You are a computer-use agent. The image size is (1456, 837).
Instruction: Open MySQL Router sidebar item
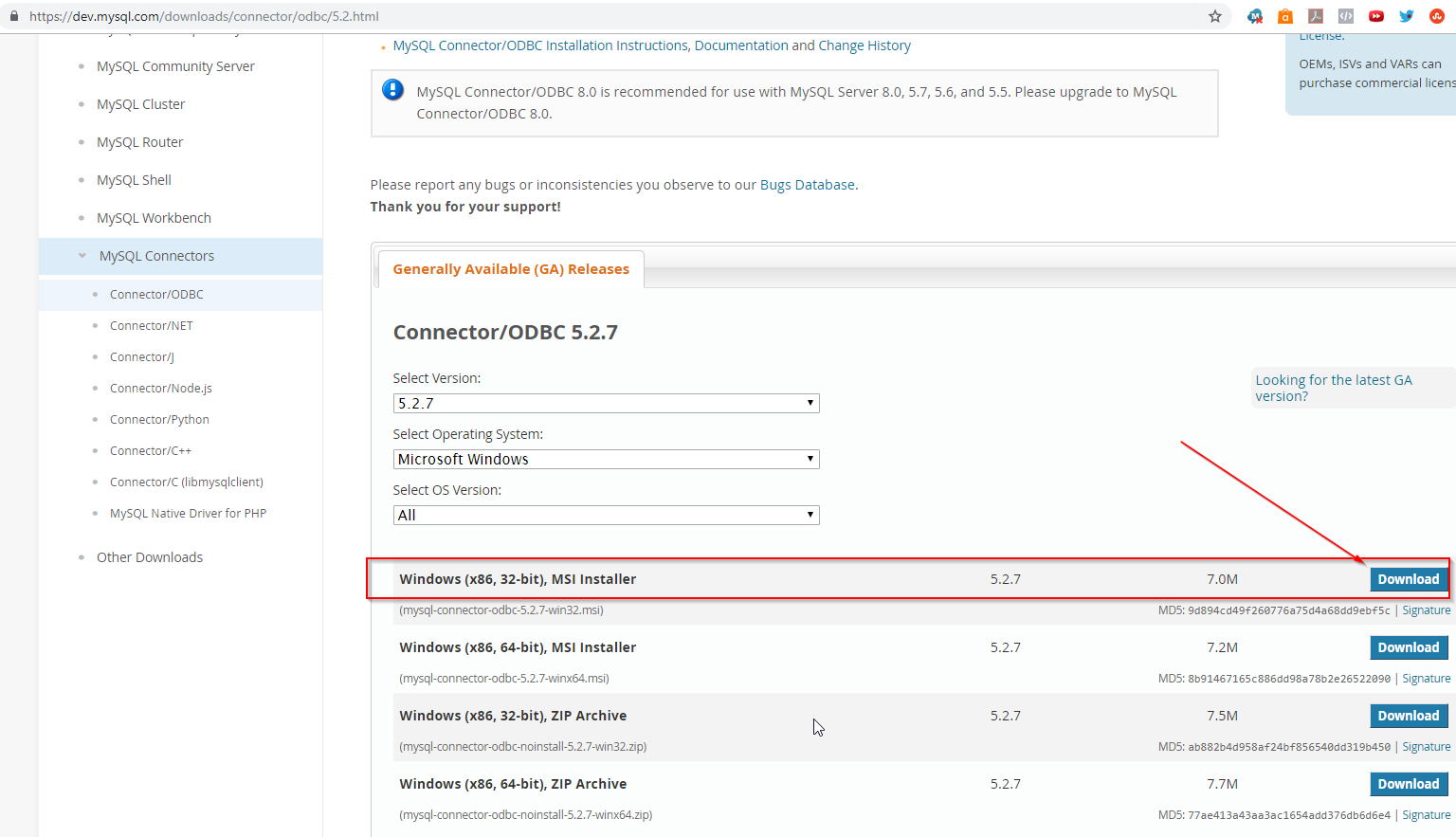click(x=140, y=142)
